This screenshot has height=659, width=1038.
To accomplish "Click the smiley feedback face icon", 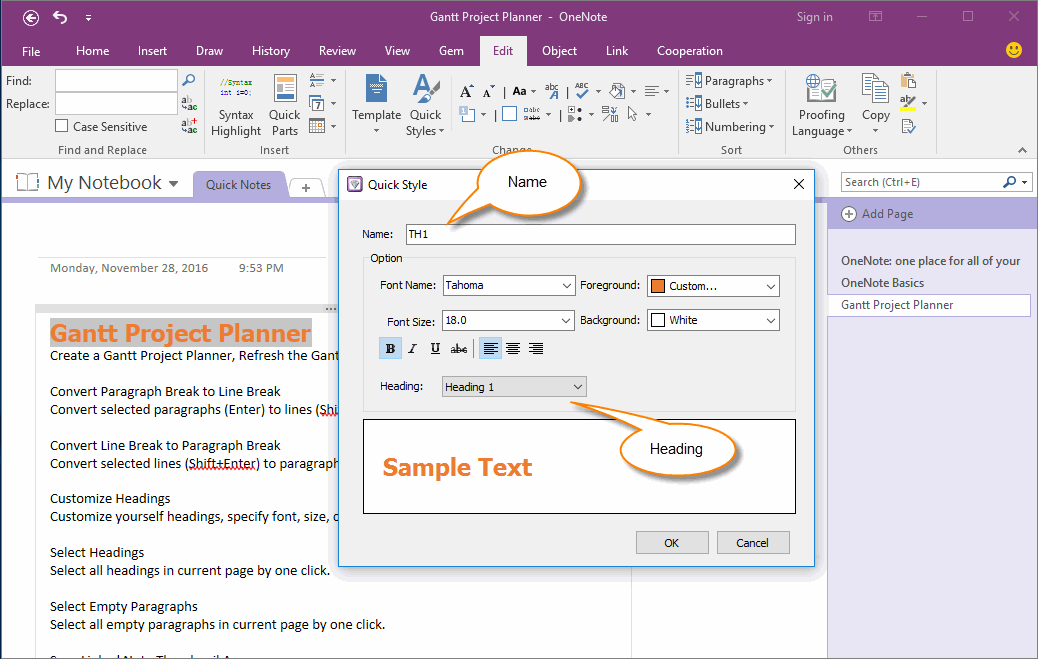I will pos(1014,50).
